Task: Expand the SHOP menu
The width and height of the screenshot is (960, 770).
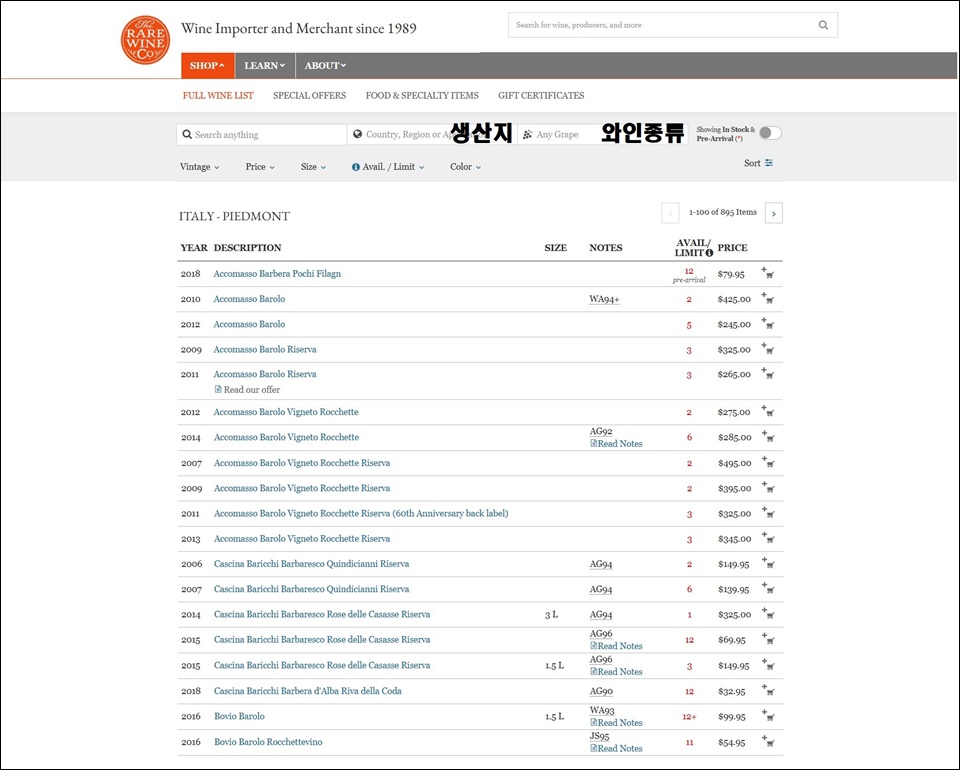Action: (208, 65)
